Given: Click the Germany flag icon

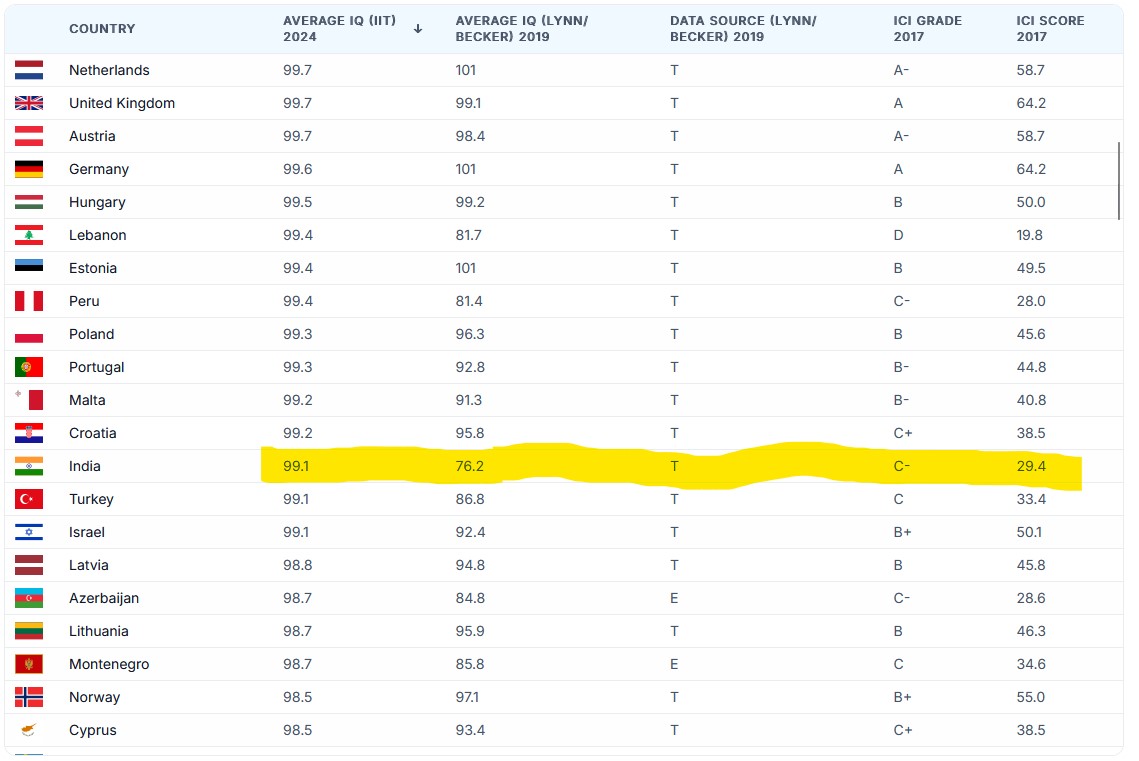Looking at the screenshot, I should click(28, 169).
